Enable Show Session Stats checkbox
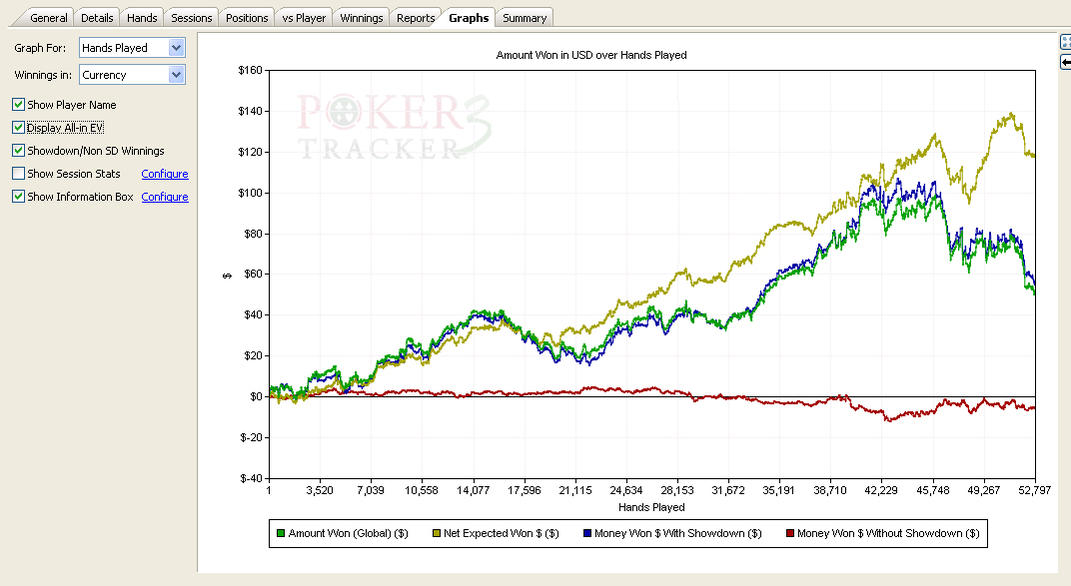Screen dimensions: 1071x586 (x=19, y=174)
